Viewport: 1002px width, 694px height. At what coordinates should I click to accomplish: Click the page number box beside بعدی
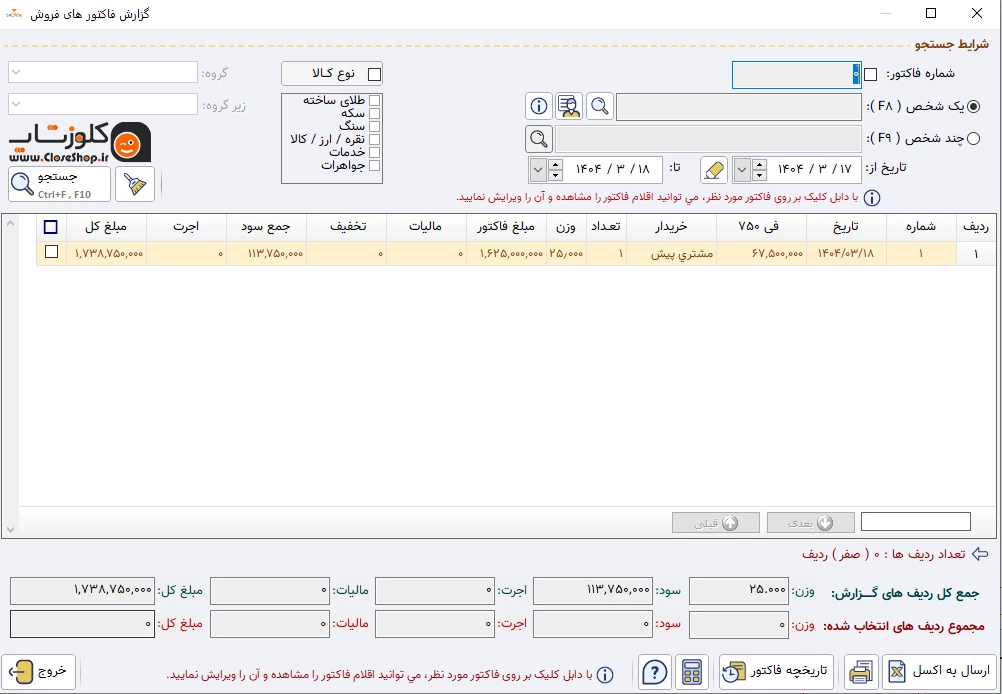[x=916, y=521]
